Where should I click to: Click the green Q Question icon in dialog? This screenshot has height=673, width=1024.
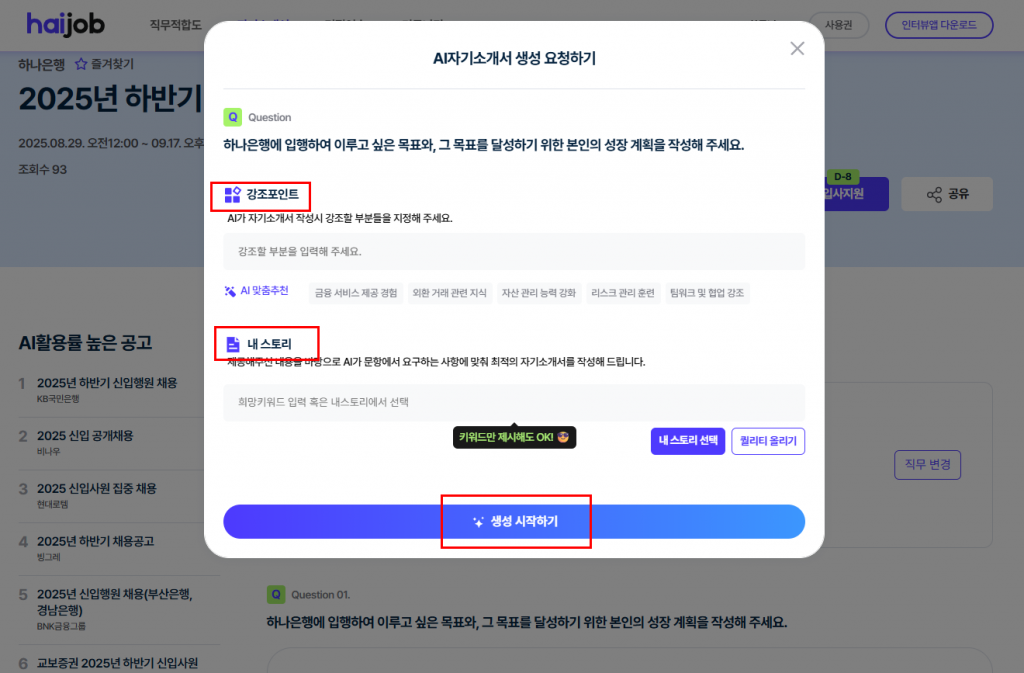pos(232,117)
